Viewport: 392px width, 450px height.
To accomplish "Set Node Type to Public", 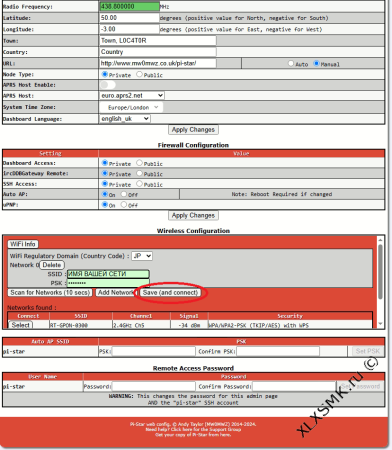I will click(x=139, y=74).
